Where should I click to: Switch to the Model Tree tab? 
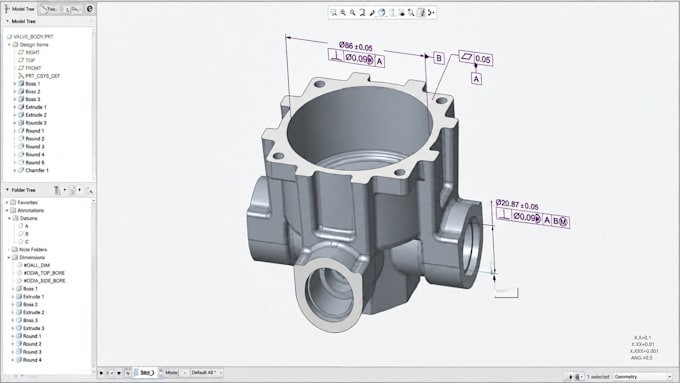coord(20,9)
